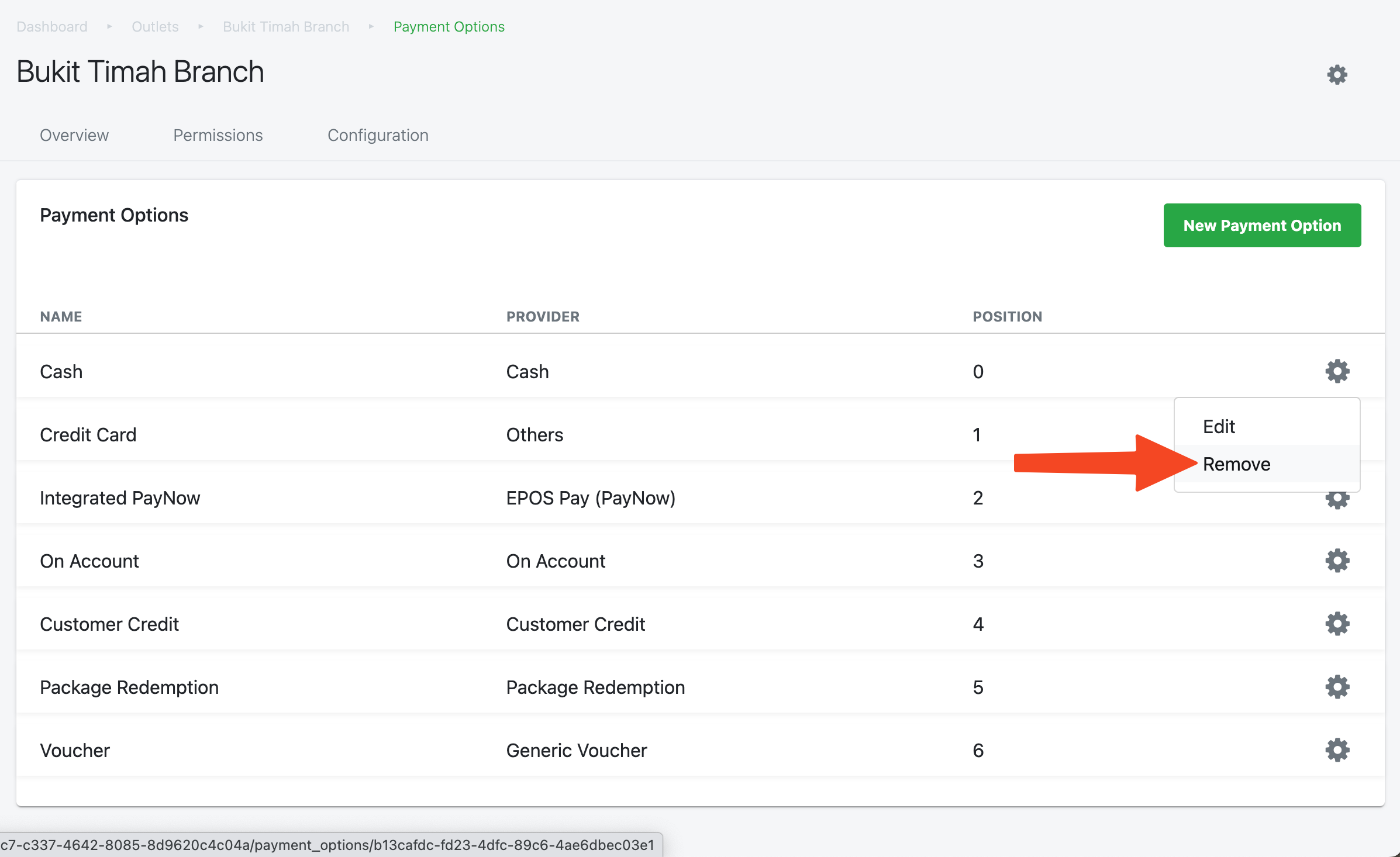Click Bukit Timah Branch breadcrumb link

click(286, 27)
